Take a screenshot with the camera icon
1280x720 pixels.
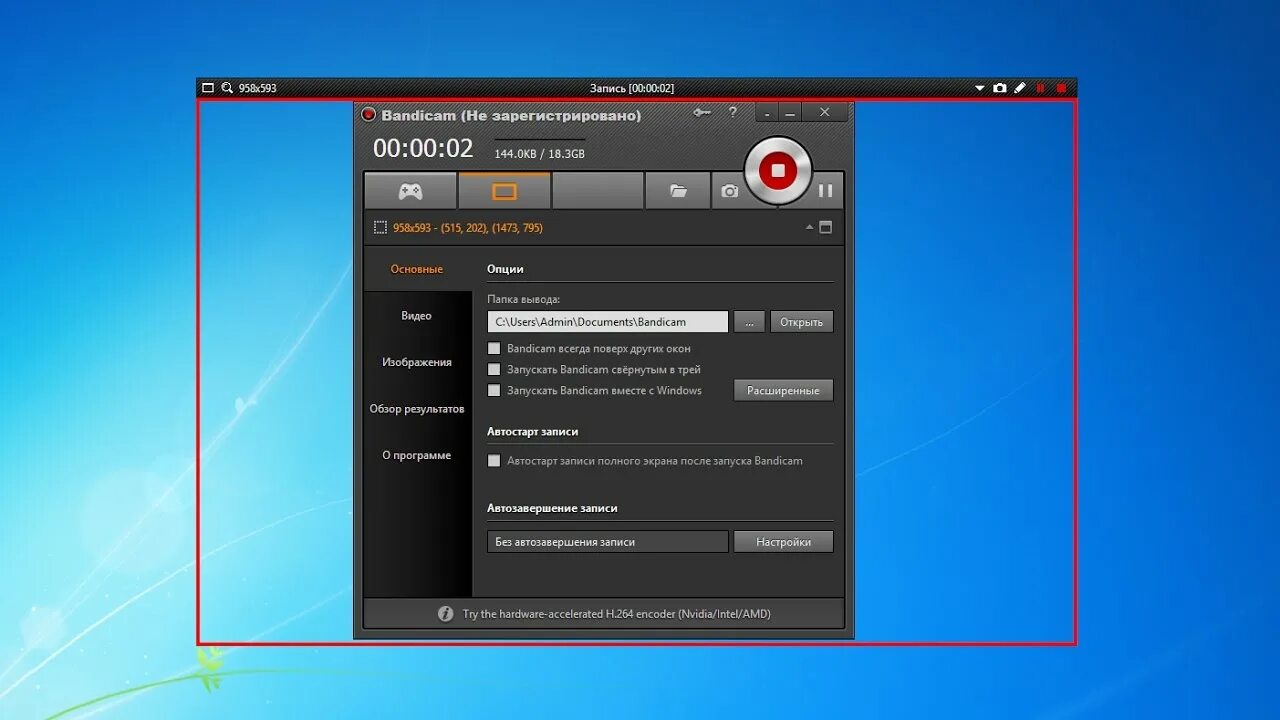pos(730,191)
